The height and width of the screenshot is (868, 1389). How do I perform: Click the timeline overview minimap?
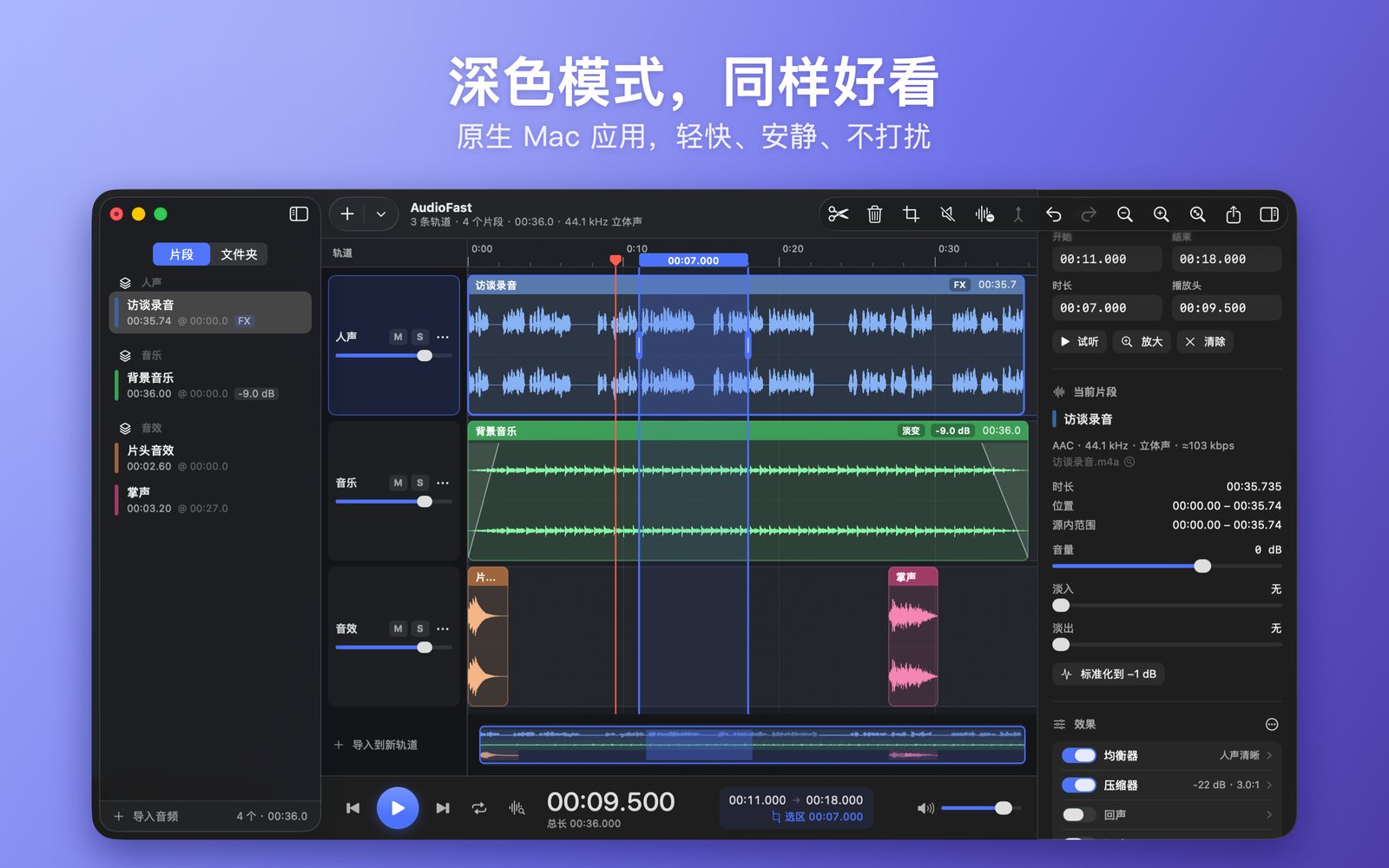click(x=752, y=745)
